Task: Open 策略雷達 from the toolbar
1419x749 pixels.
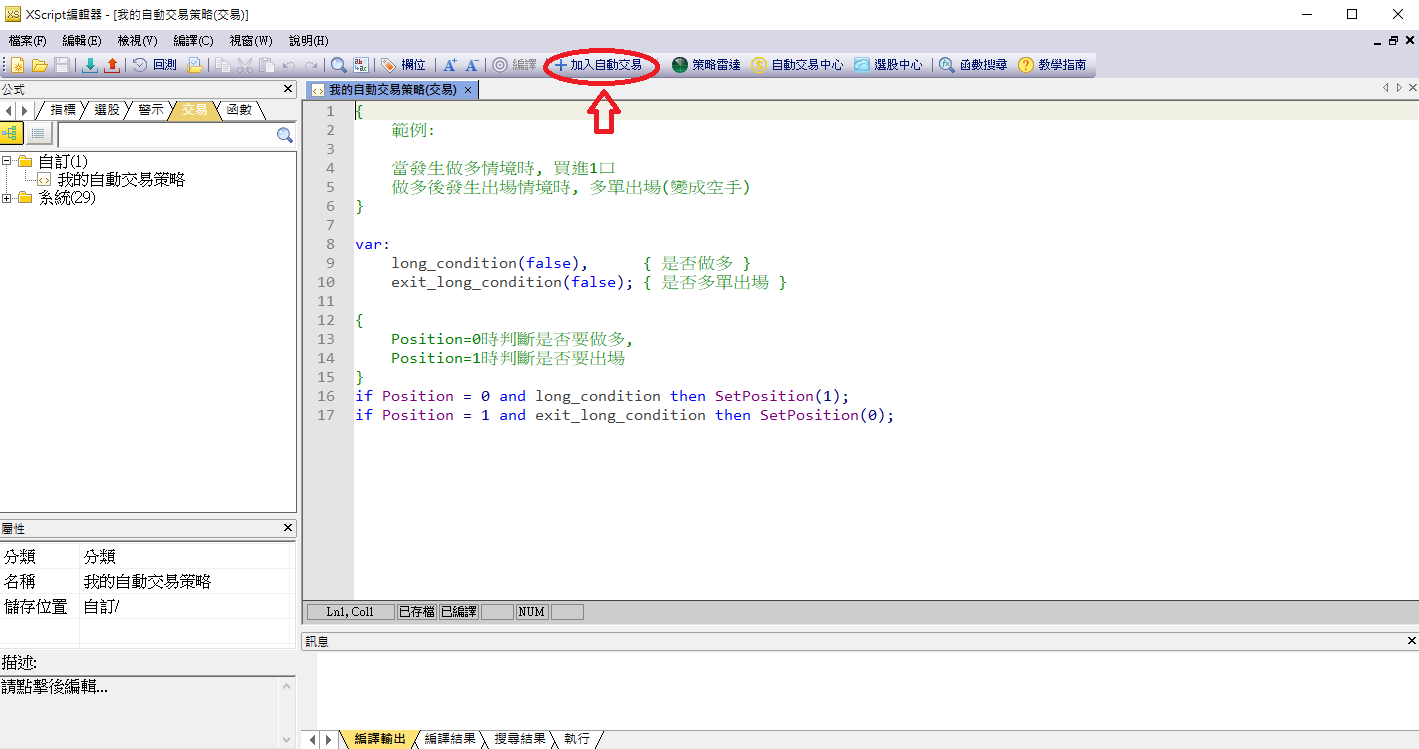Action: click(x=706, y=65)
